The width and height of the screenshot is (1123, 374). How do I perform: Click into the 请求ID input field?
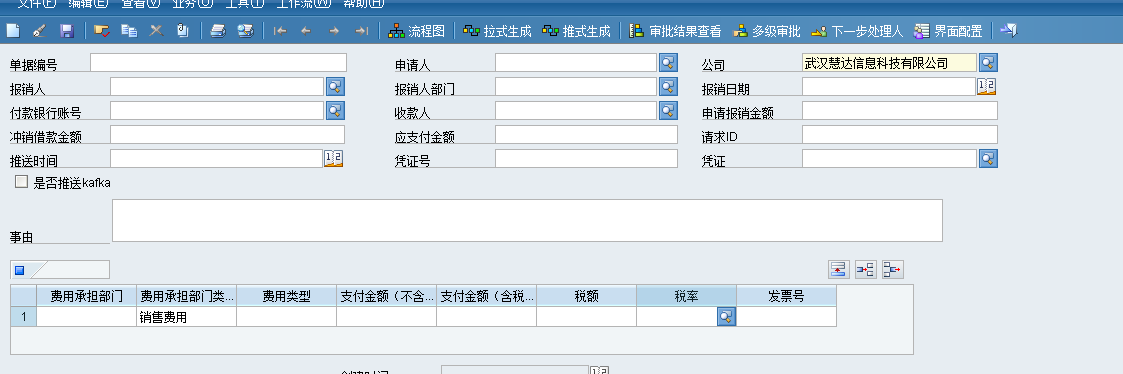tap(900, 135)
